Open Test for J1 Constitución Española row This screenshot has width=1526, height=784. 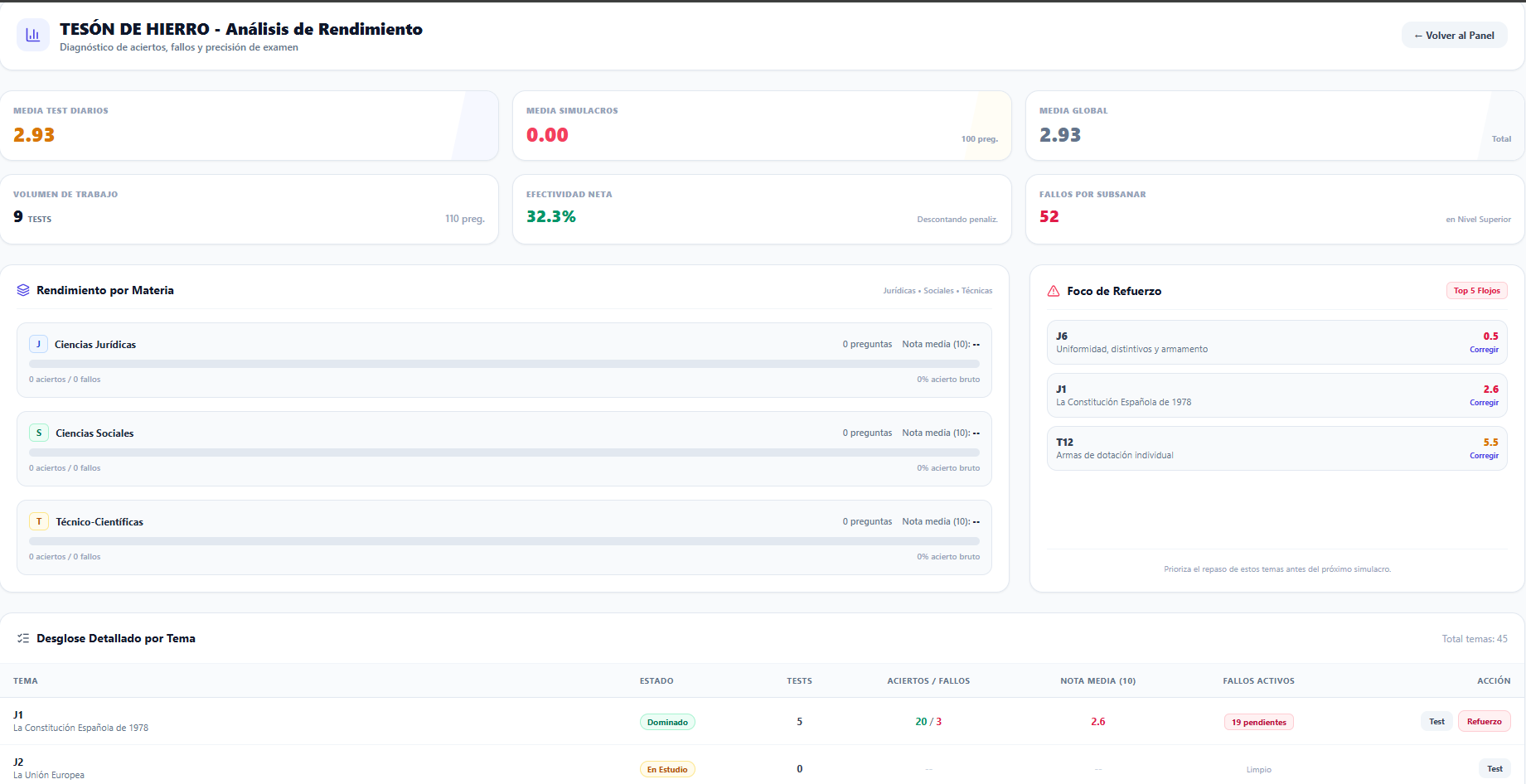[1436, 721]
